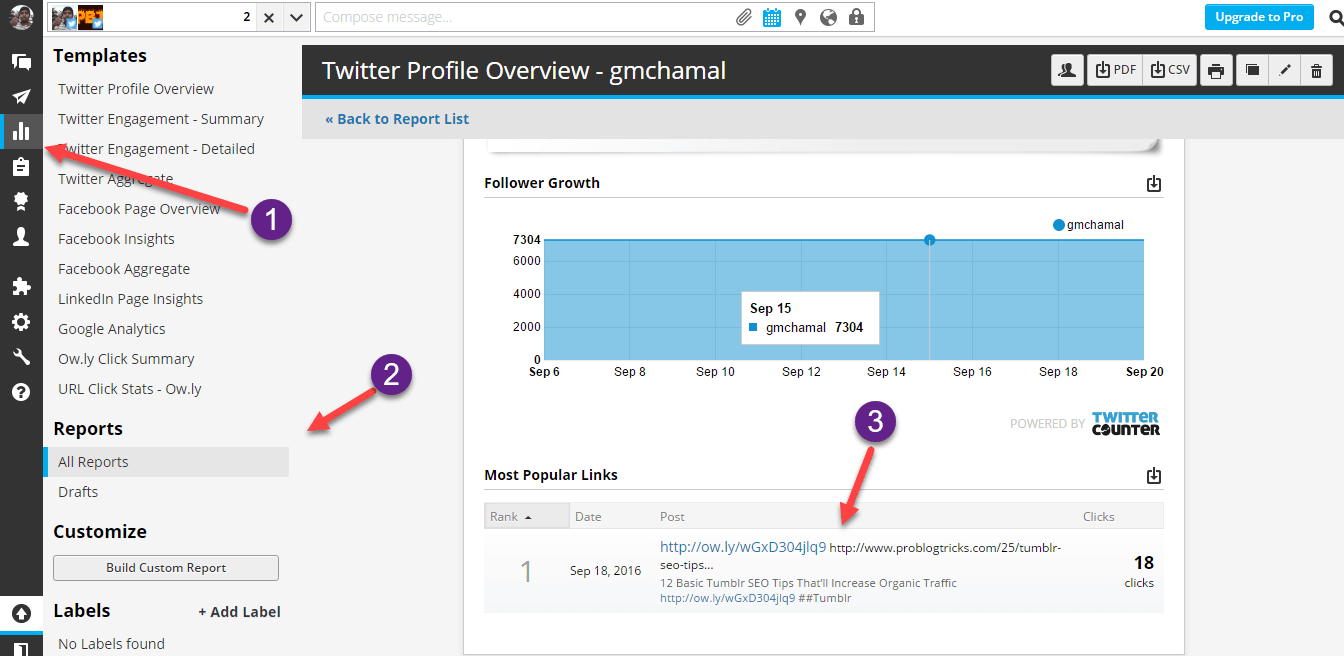Share the report with the people icon
Screen dimensions: 1344x656
coord(1068,70)
